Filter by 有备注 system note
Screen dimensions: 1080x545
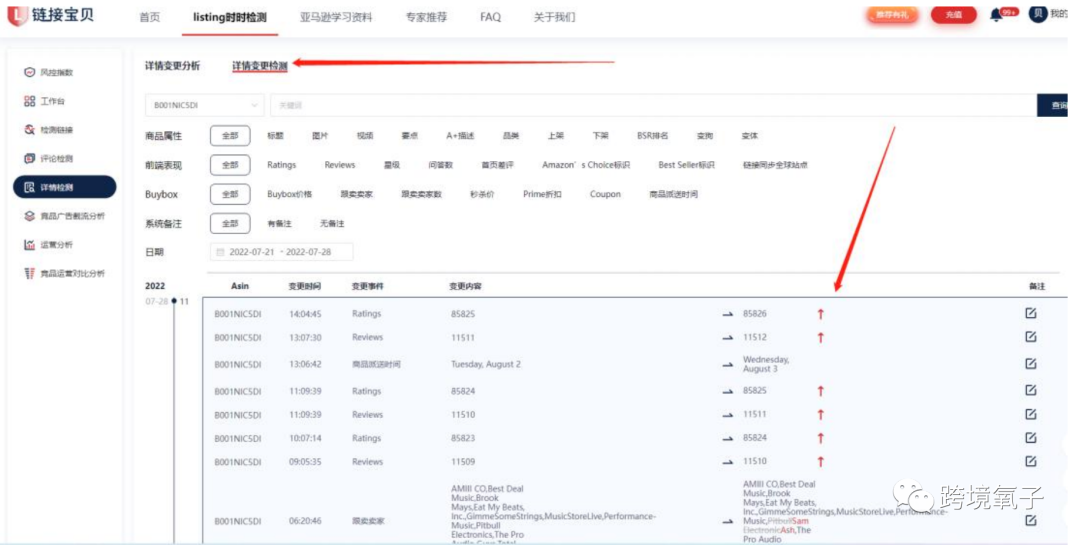279,224
